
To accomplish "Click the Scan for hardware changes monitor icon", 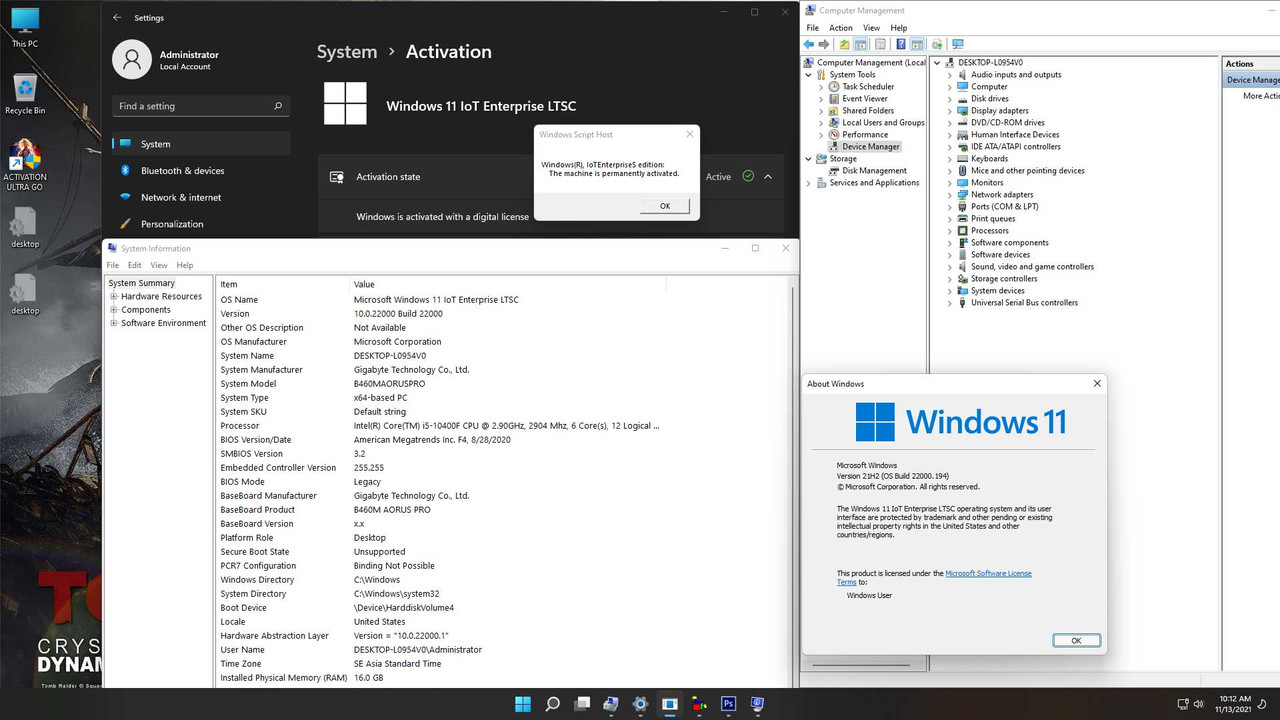I will [958, 44].
